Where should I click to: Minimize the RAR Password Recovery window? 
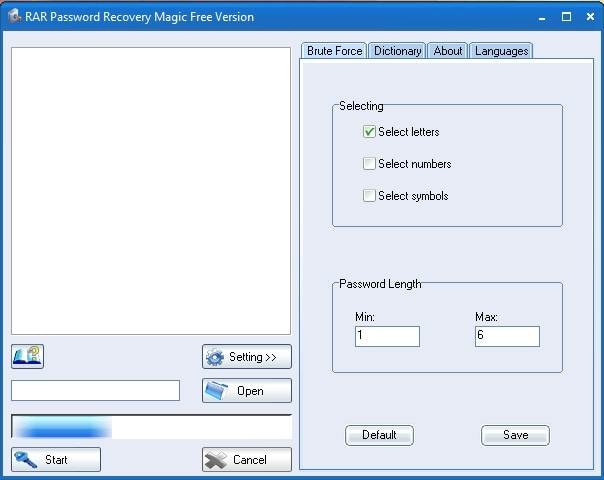pos(542,17)
